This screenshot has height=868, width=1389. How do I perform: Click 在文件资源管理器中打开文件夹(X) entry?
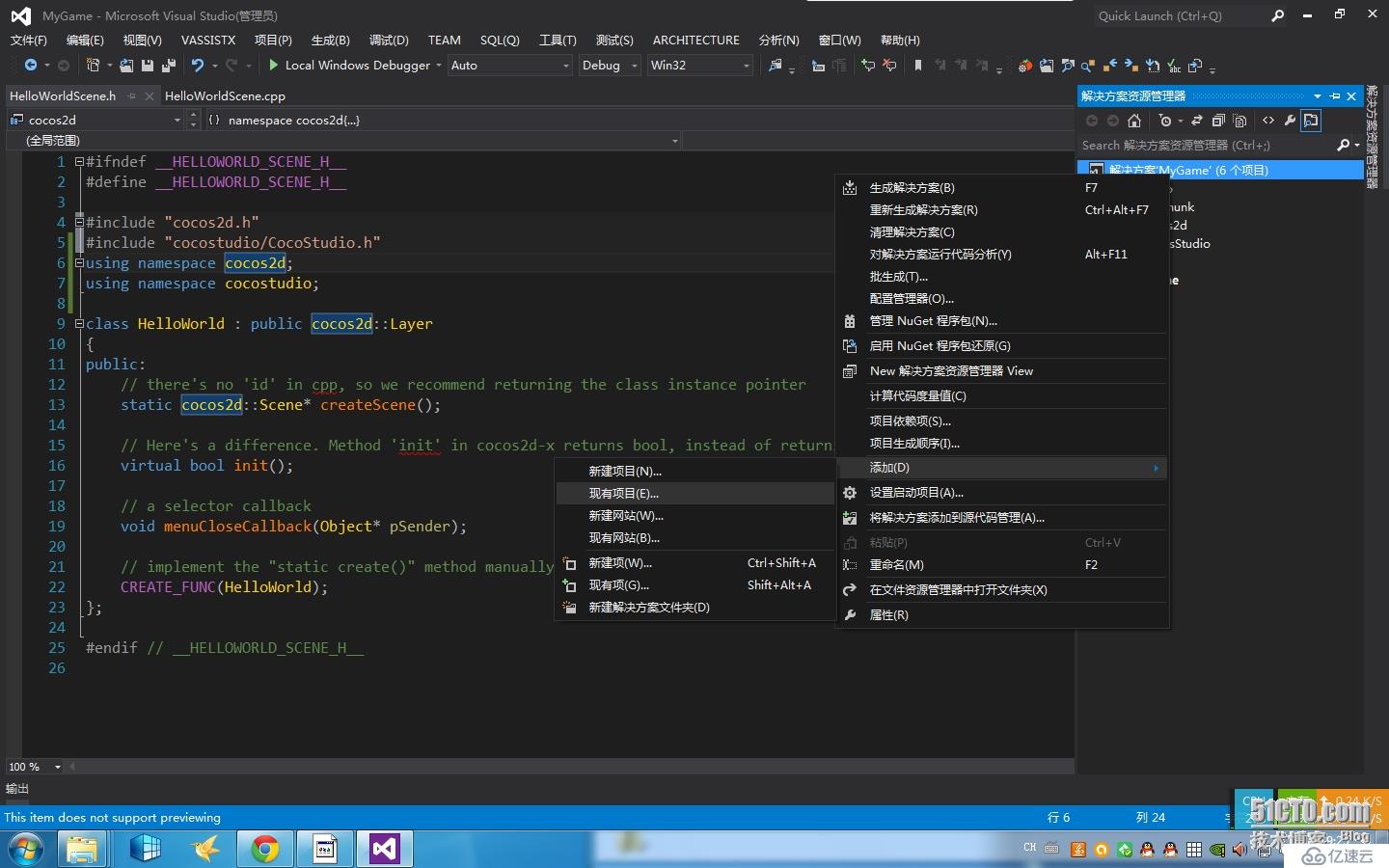tap(1003, 589)
